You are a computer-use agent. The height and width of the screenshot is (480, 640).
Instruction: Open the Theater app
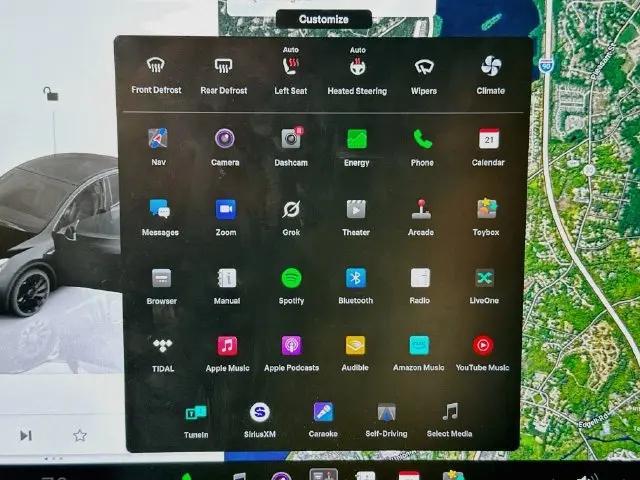pyautogui.click(x=356, y=218)
